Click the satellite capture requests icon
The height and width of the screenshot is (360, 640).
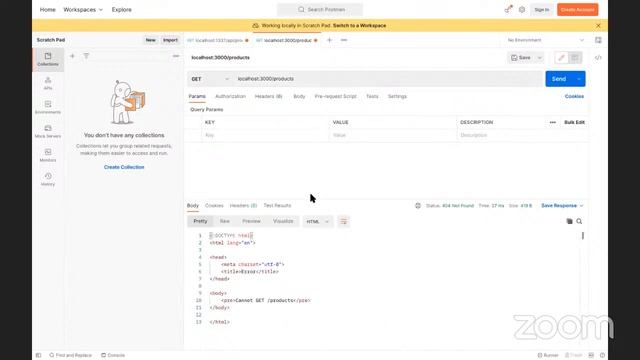[508, 9]
